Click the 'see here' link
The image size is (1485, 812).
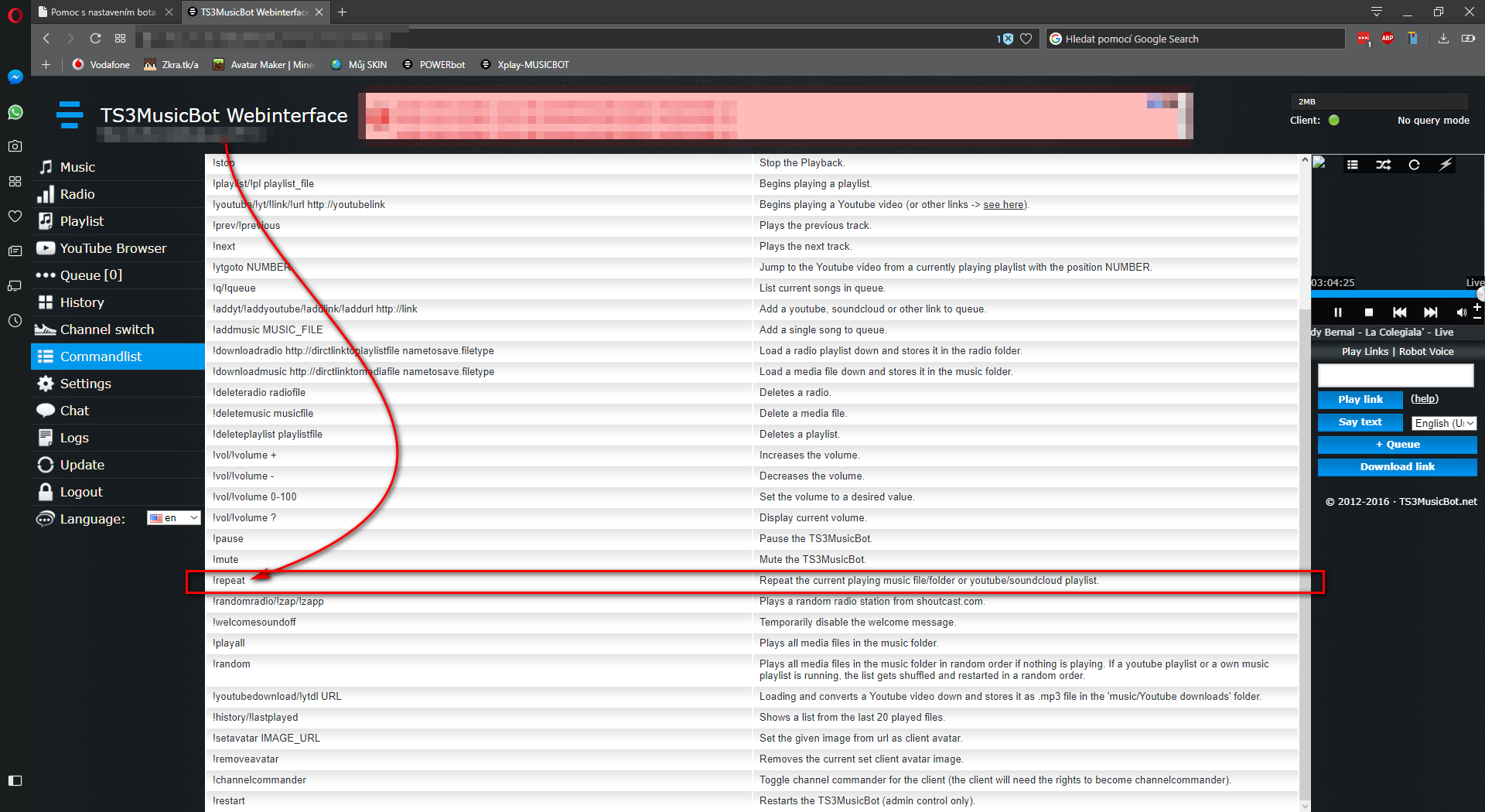click(x=1004, y=205)
